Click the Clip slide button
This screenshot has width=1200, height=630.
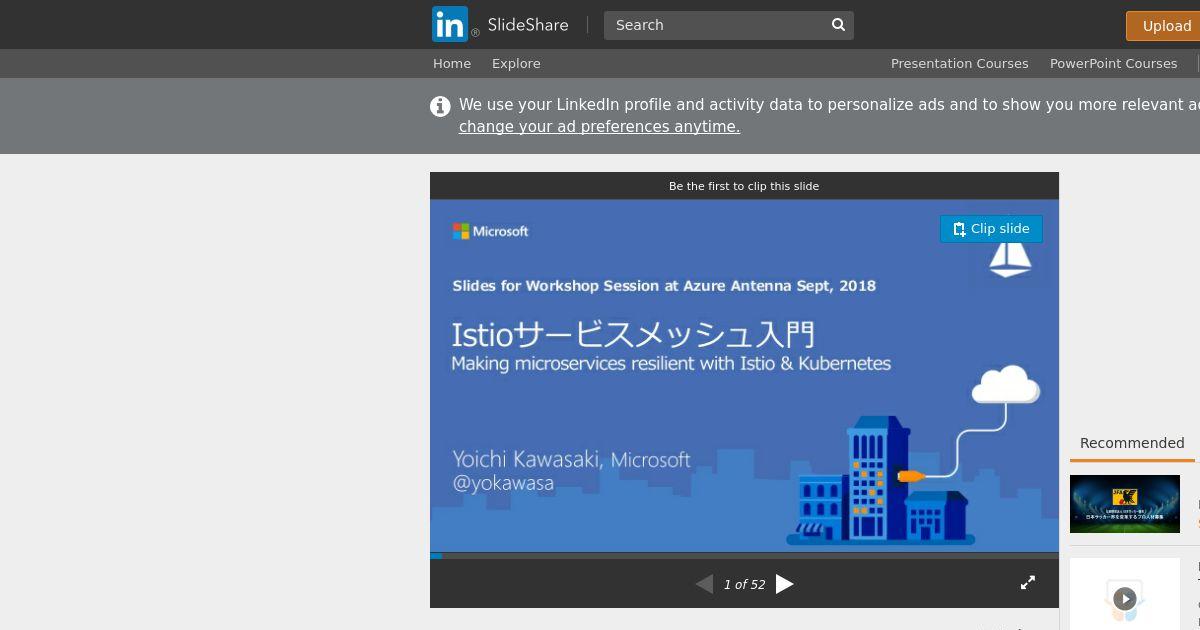click(x=991, y=228)
